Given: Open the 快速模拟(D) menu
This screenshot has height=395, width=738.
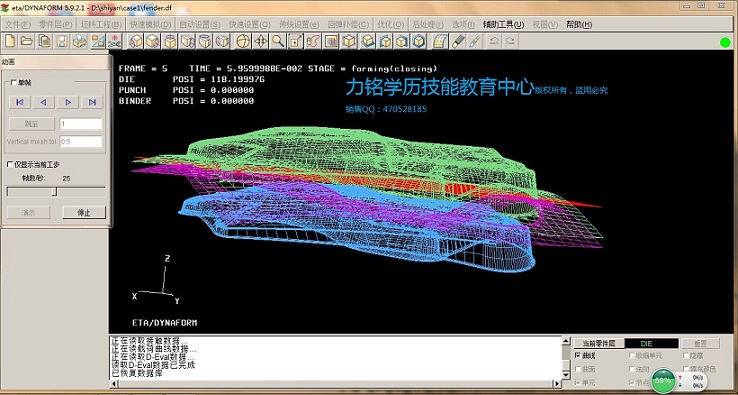Looking at the screenshot, I should (x=151, y=24).
